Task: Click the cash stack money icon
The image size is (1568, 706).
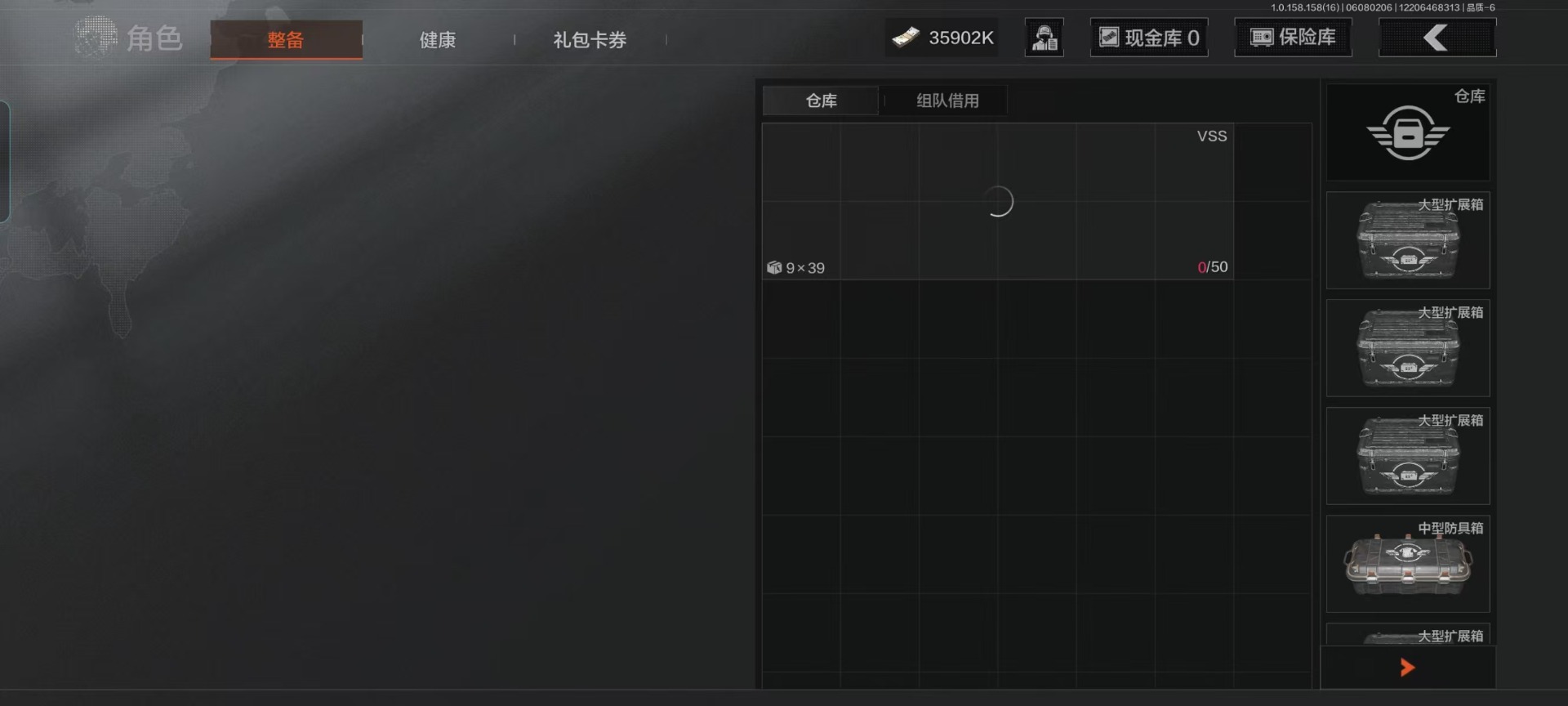Action: [906, 38]
